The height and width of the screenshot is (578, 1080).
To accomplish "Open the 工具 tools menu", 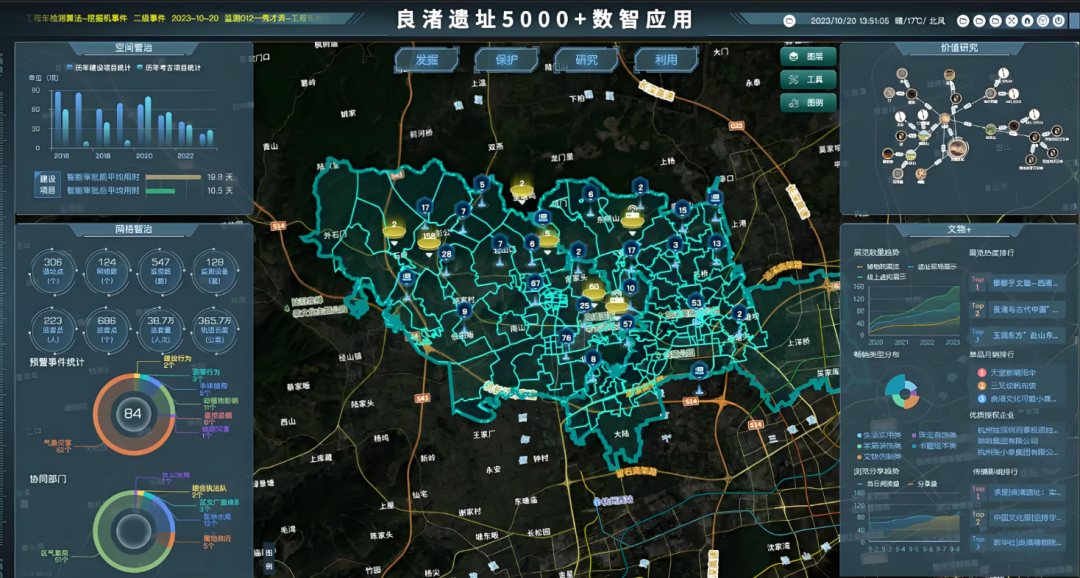I will [808, 80].
